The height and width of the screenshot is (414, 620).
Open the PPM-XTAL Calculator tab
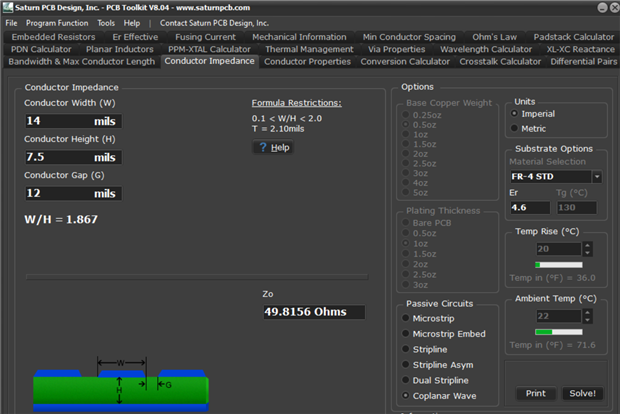pos(209,49)
